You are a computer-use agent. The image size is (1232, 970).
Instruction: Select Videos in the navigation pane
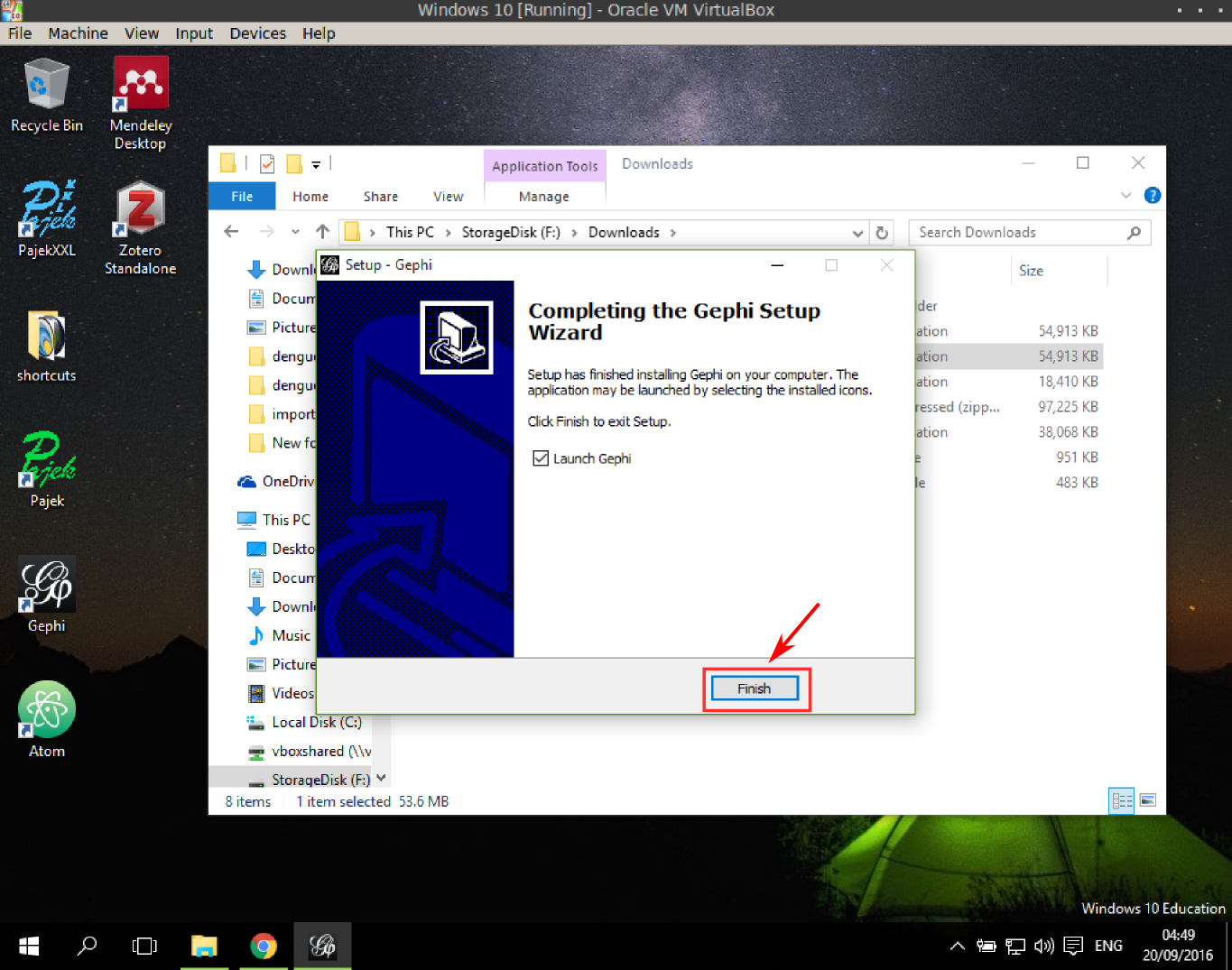click(282, 693)
